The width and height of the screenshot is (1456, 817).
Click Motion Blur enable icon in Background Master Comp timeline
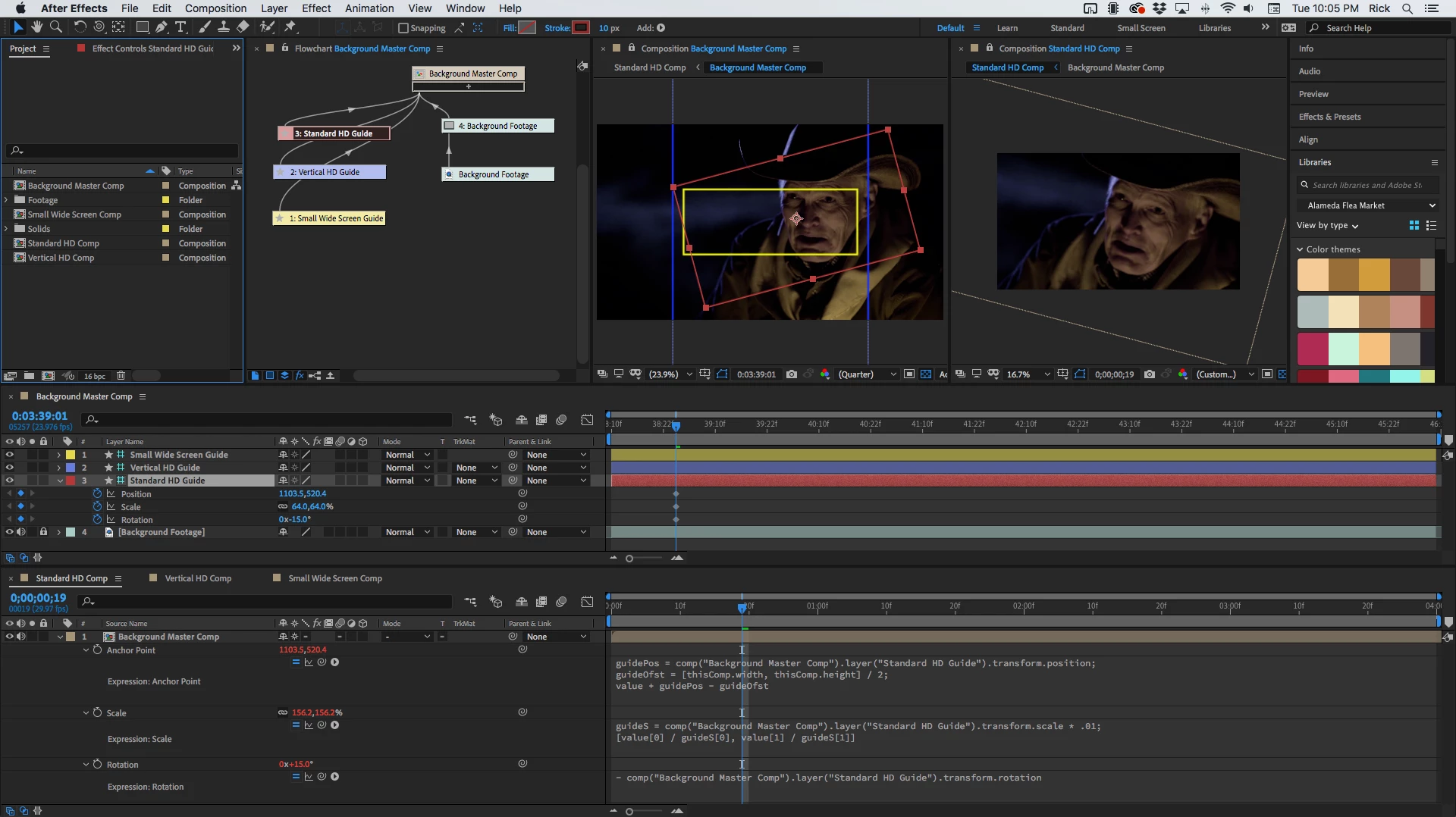[561, 420]
